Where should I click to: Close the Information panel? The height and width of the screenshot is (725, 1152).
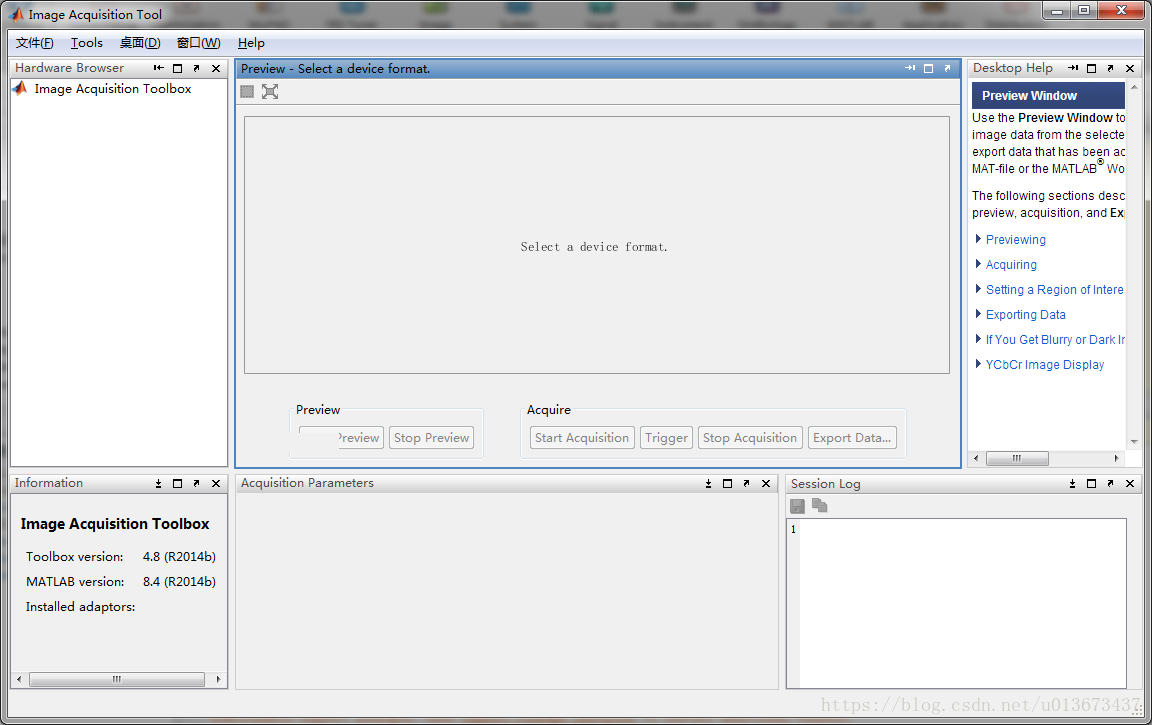click(216, 483)
